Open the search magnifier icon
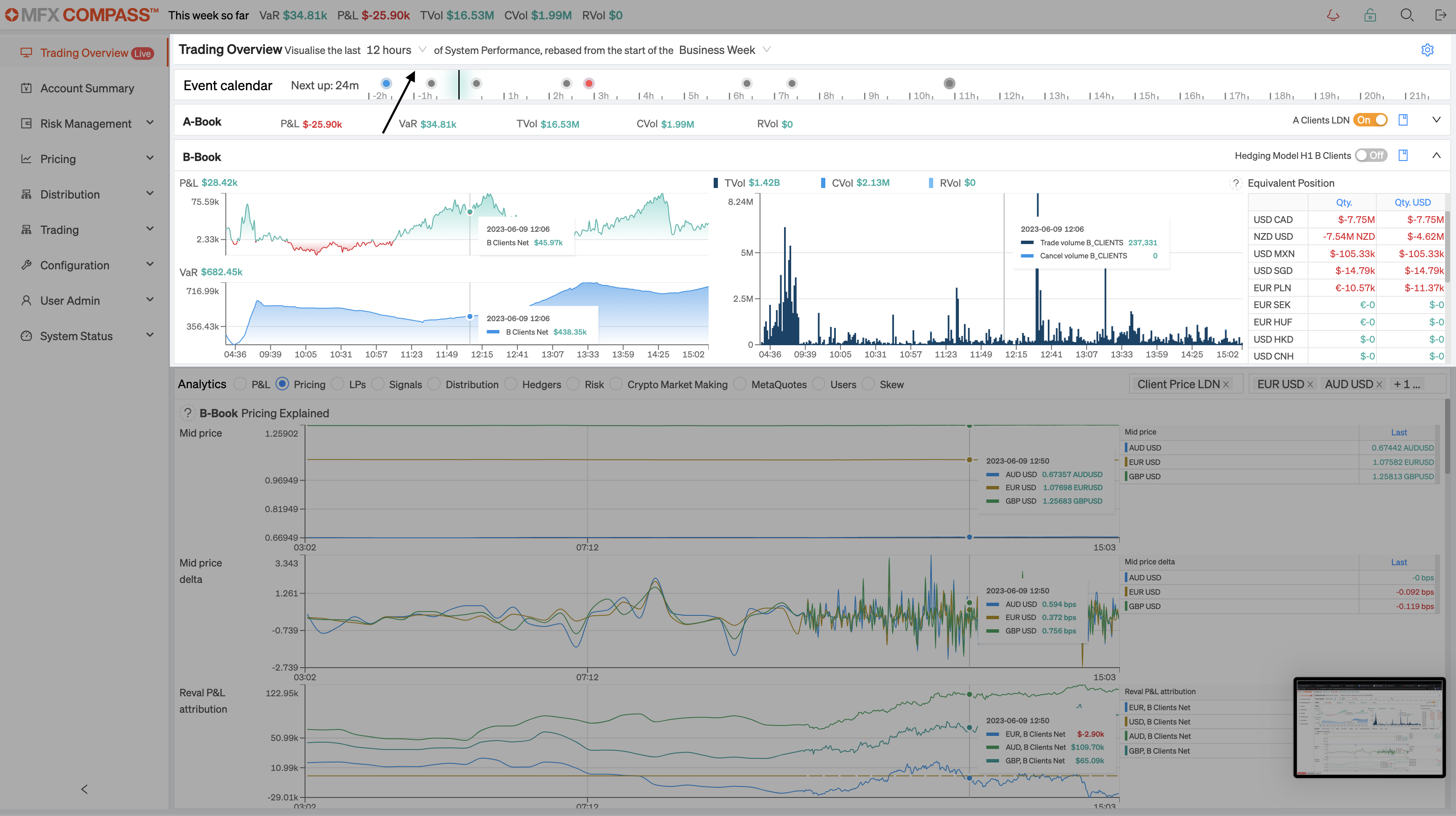This screenshot has height=816, width=1456. (x=1407, y=15)
